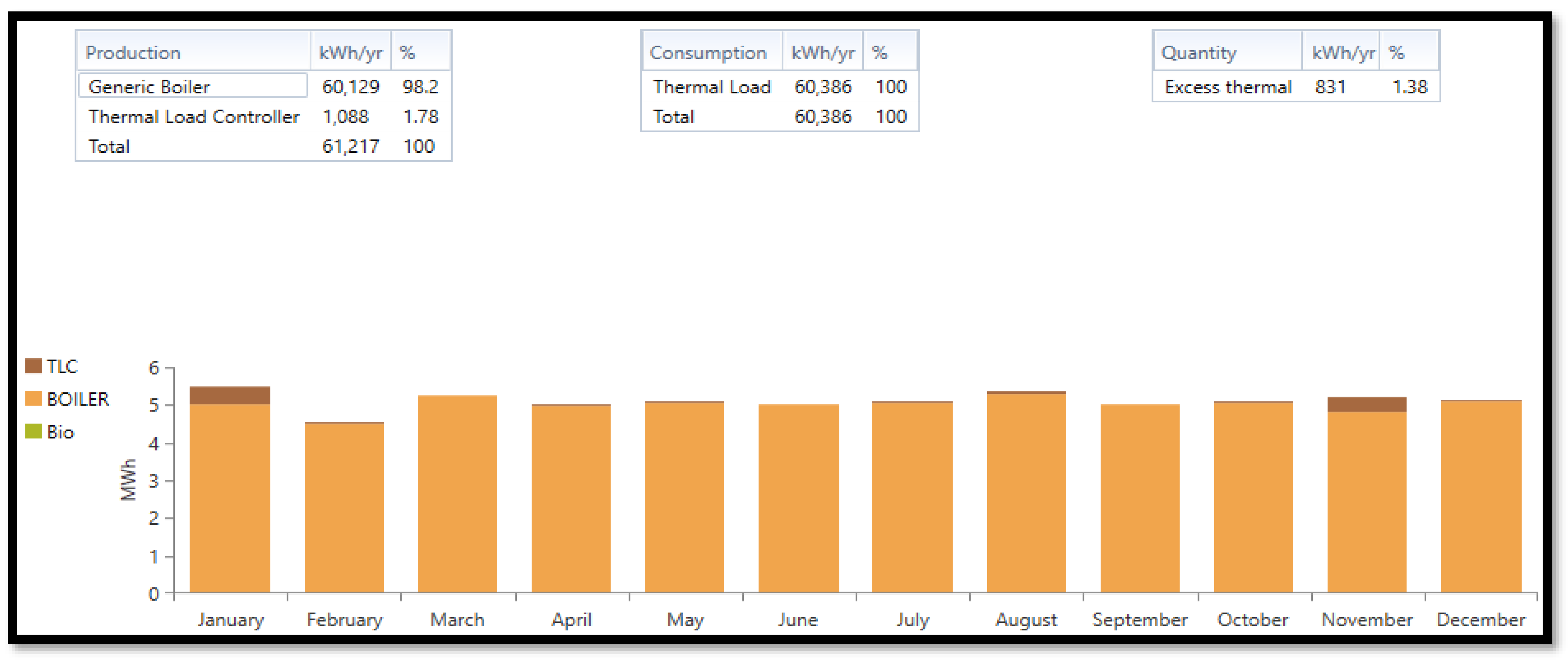Click the TLC legend color swatch
Screen dimensions: 1568x660
click(x=33, y=366)
